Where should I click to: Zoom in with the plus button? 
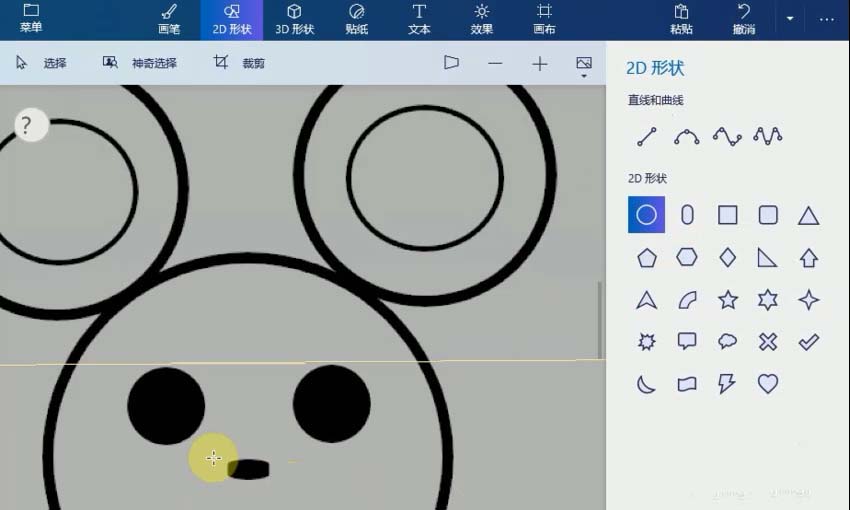pyautogui.click(x=539, y=64)
